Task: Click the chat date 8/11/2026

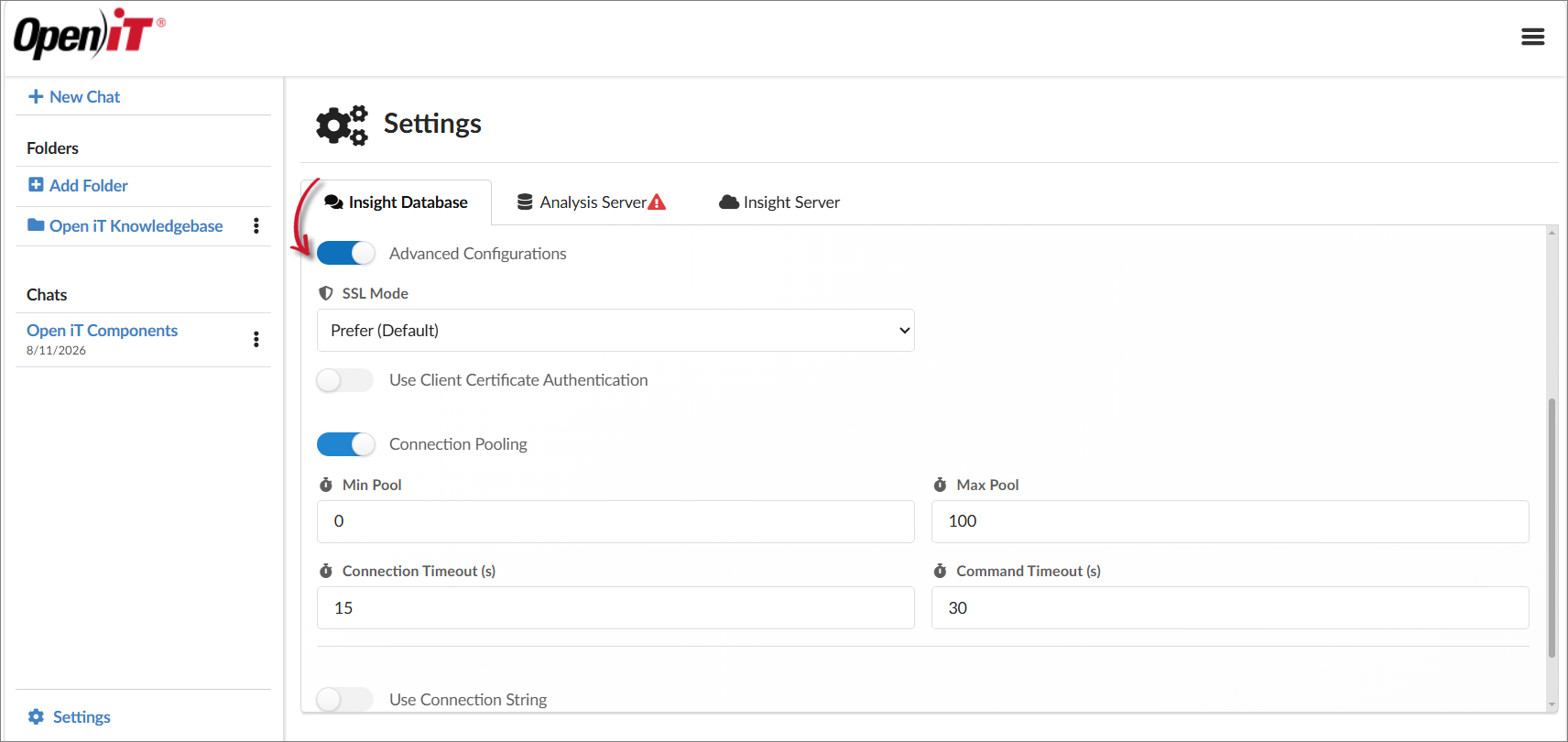Action: coord(56,351)
